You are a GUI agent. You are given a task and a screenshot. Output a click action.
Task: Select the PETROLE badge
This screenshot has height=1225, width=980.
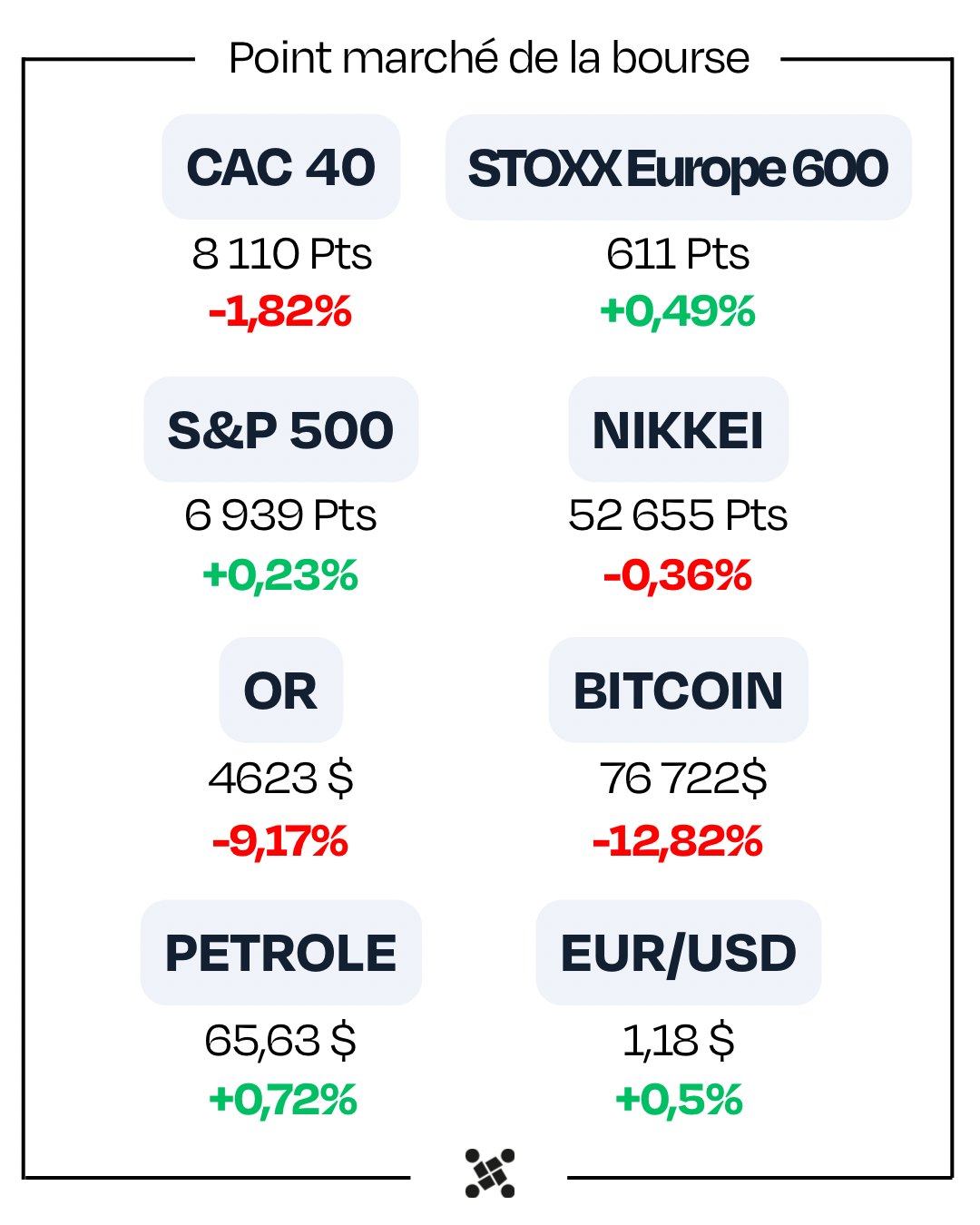(x=281, y=953)
